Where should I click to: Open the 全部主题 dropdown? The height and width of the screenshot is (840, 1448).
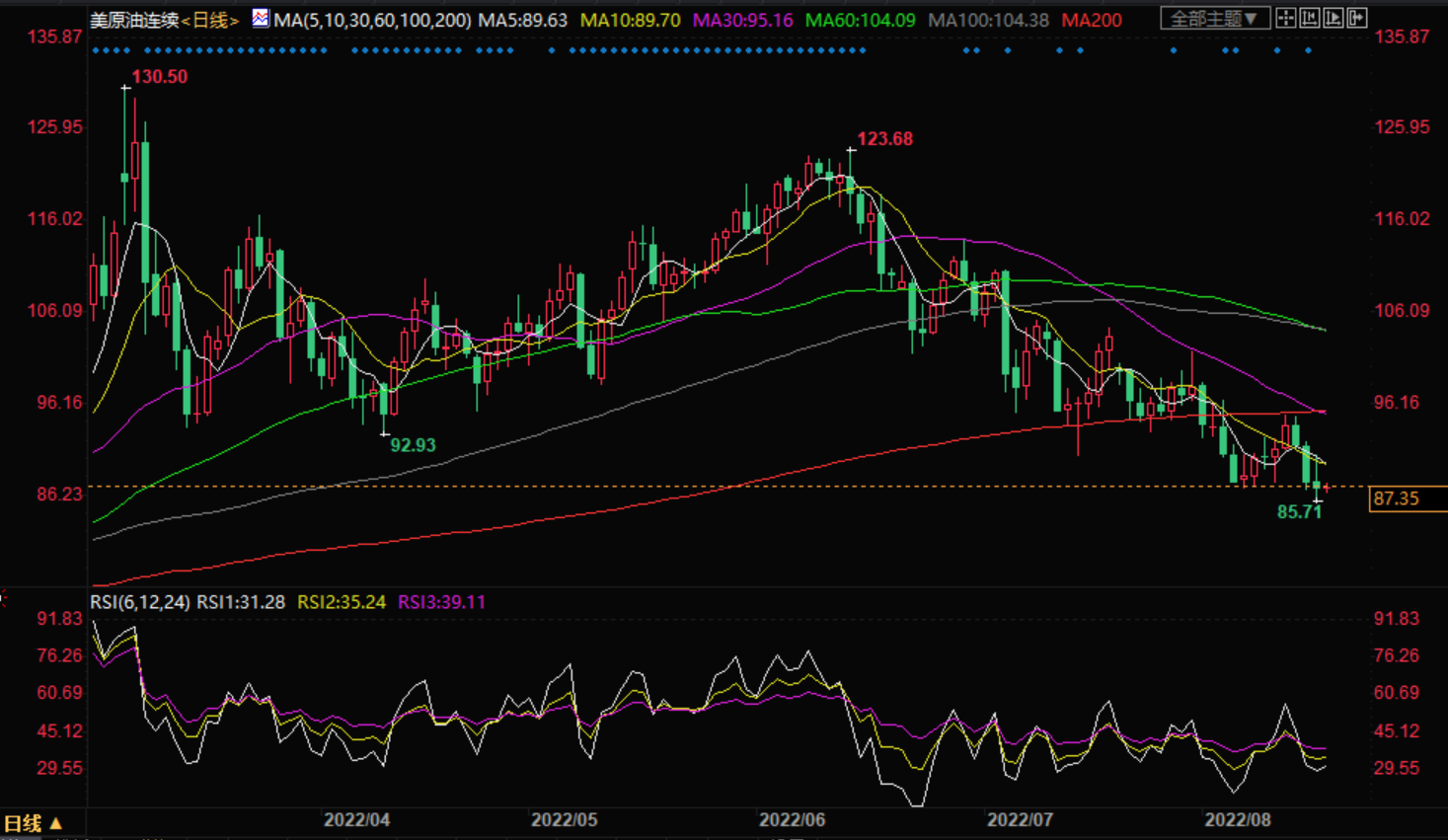[1214, 18]
